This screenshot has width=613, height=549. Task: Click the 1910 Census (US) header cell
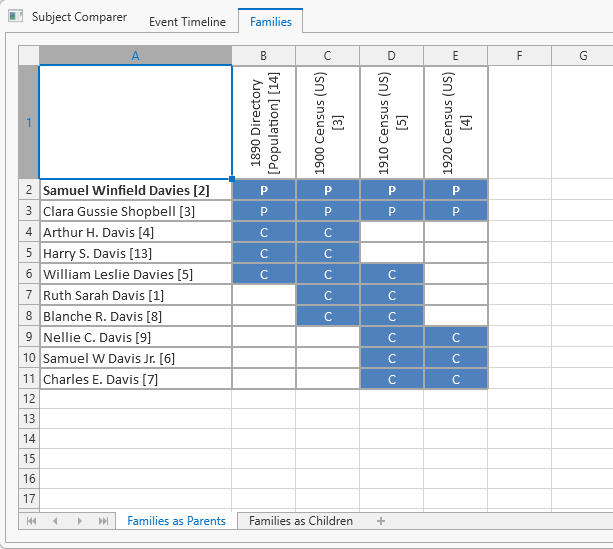(391, 122)
